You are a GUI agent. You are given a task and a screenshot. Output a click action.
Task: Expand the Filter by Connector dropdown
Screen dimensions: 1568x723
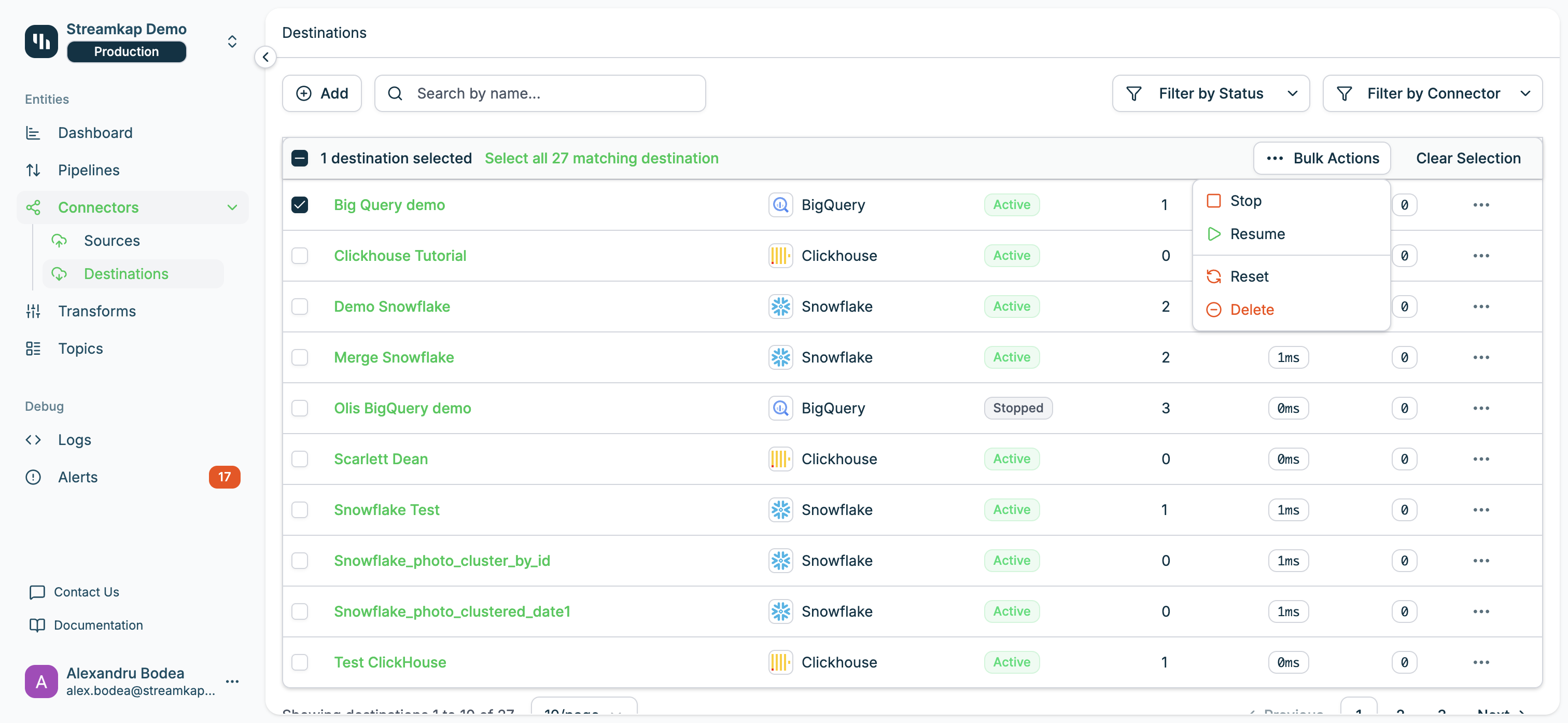pos(1432,93)
